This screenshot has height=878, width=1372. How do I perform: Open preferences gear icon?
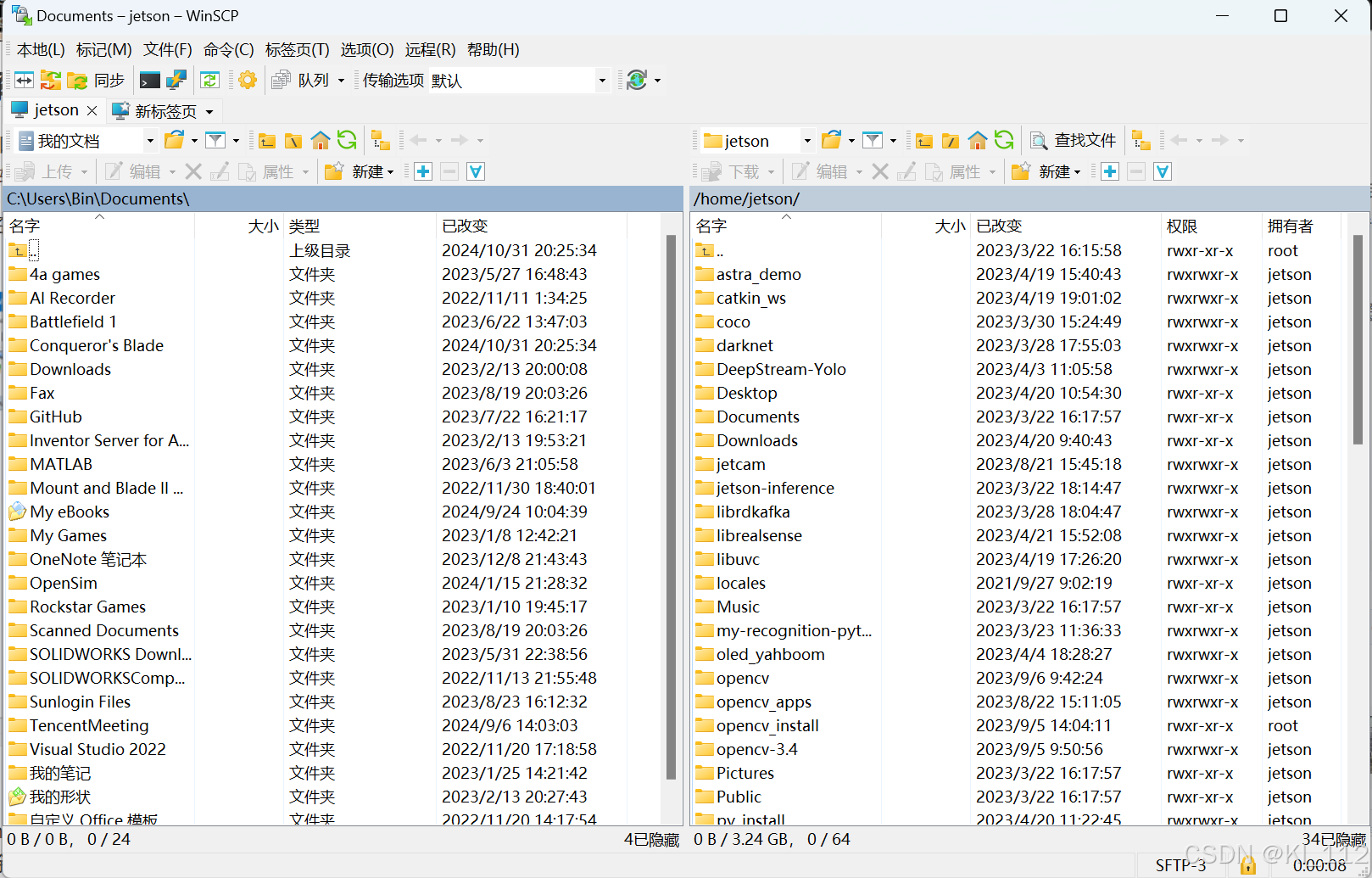248,81
